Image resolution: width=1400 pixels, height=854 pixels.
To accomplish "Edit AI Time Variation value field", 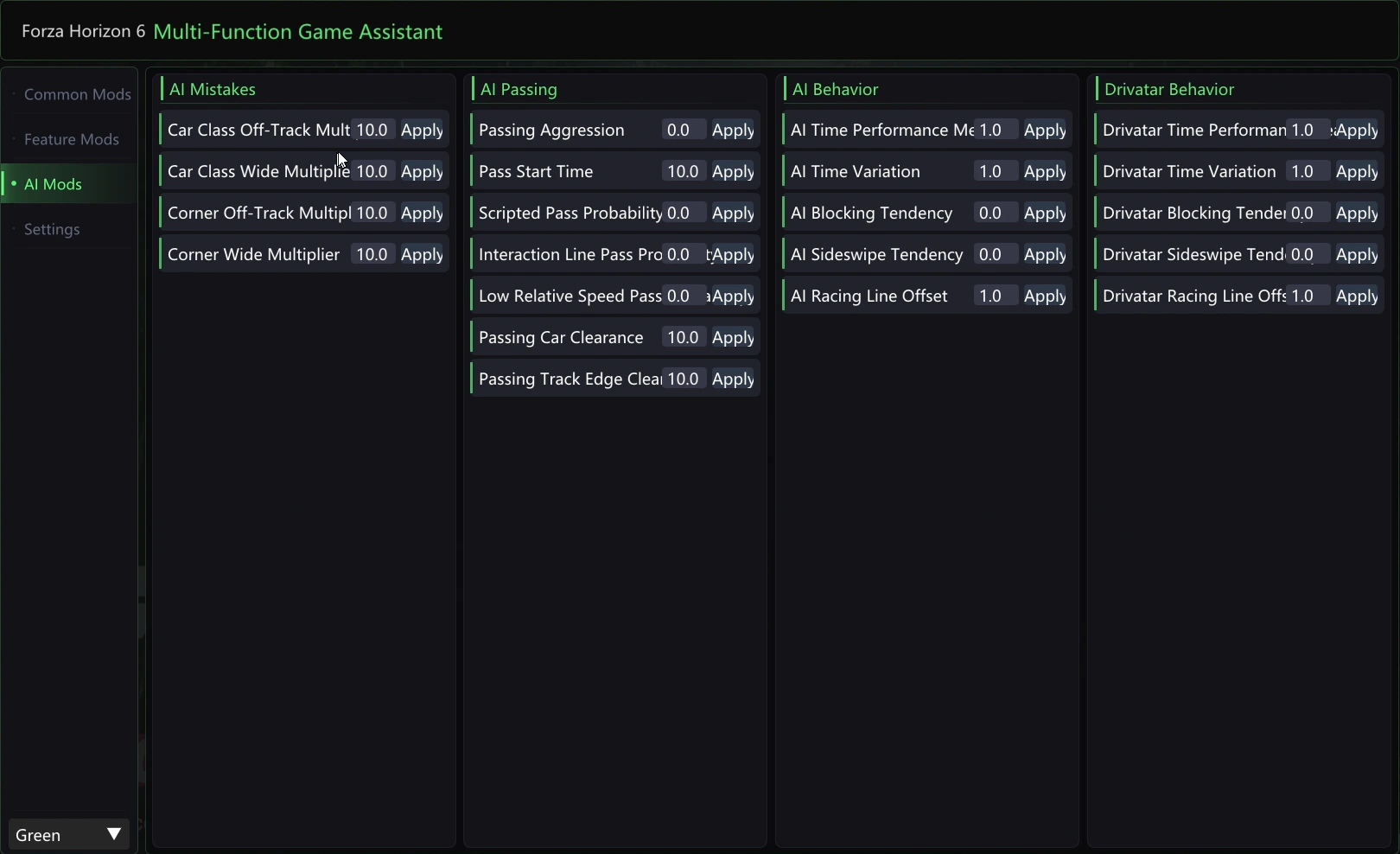I will pyautogui.click(x=996, y=171).
